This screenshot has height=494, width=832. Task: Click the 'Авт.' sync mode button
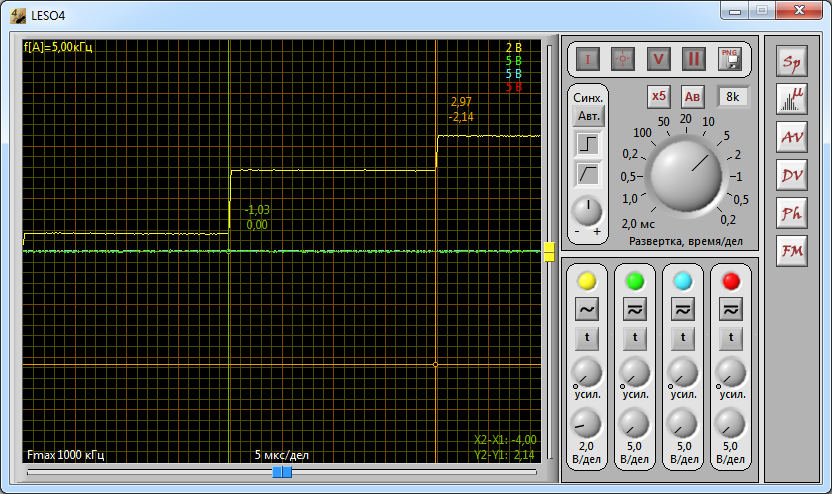(x=588, y=116)
